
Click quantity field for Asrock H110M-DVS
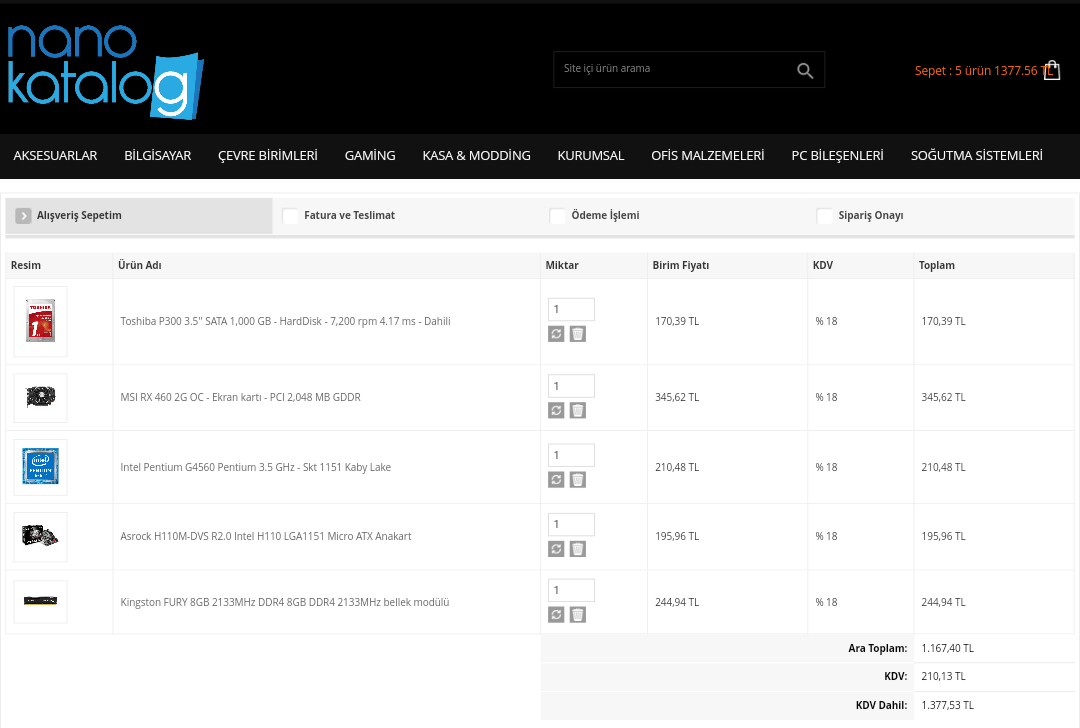tap(571, 524)
